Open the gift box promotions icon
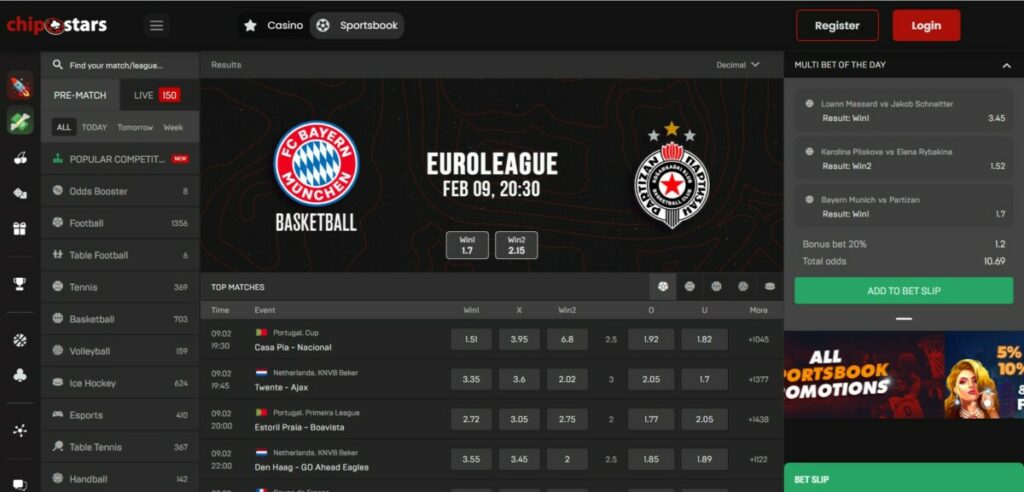The image size is (1024, 492). (x=20, y=229)
